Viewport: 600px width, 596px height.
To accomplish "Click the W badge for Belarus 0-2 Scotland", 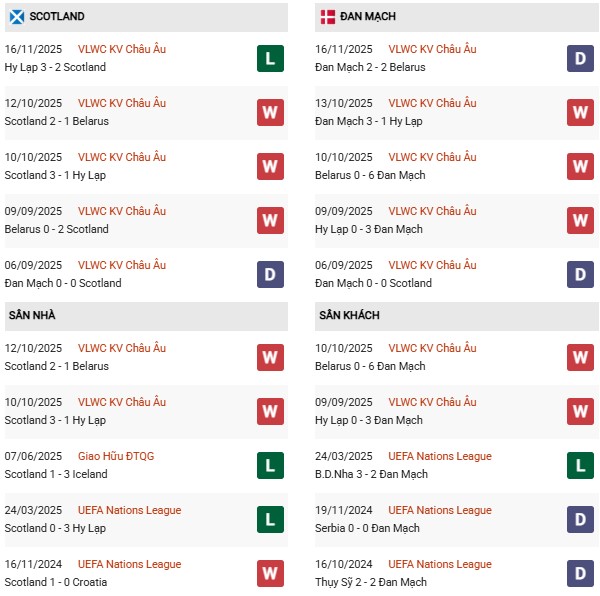I will pos(270,220).
